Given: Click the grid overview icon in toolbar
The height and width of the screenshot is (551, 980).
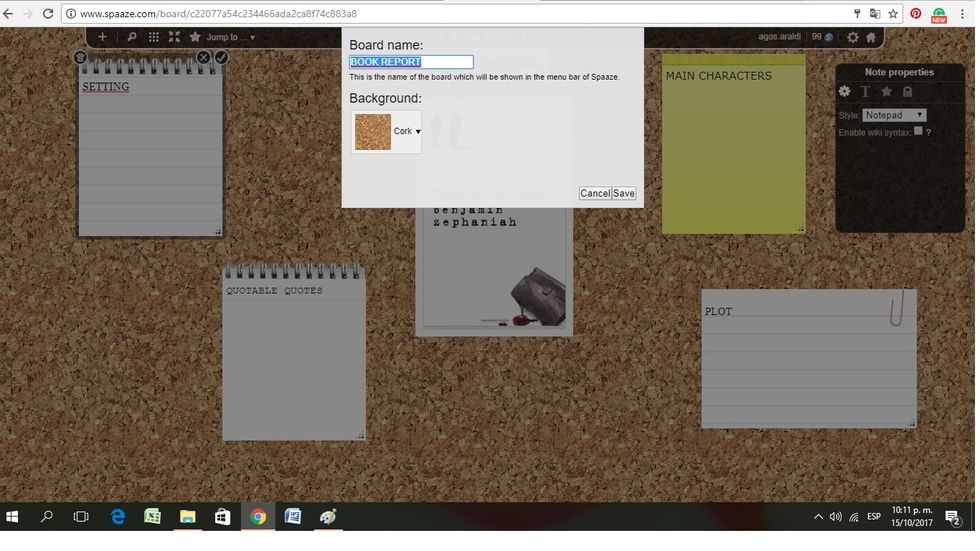Looking at the screenshot, I should (154, 37).
